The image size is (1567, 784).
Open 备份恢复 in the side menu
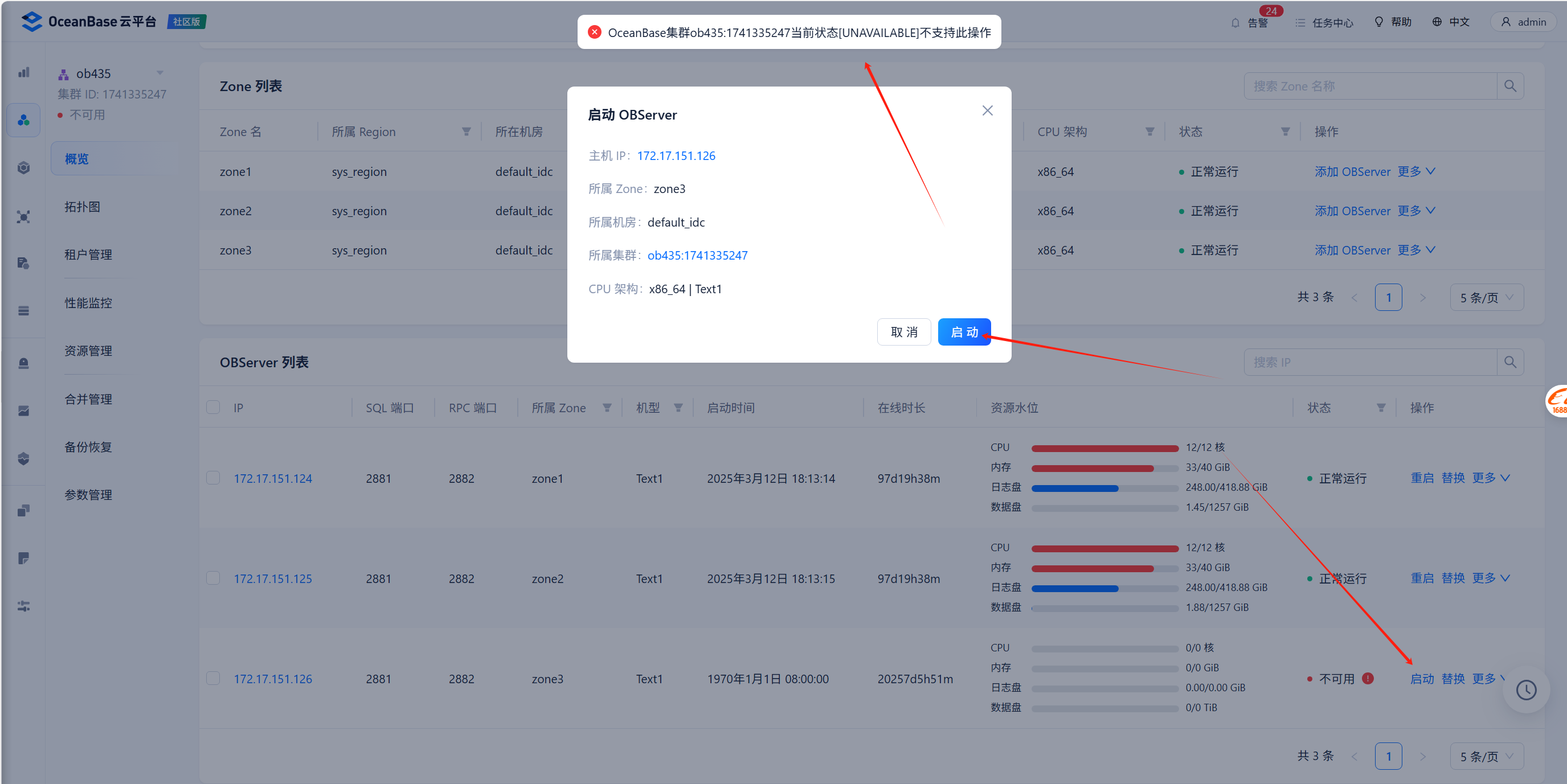tap(88, 447)
